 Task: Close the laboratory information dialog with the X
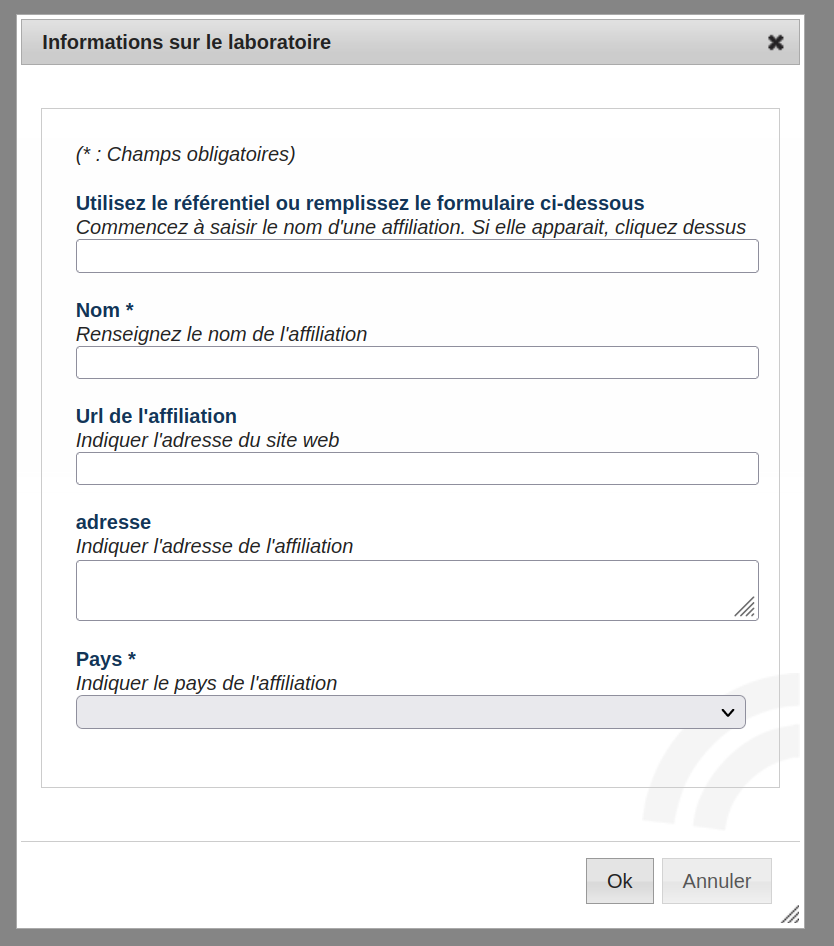point(776,42)
